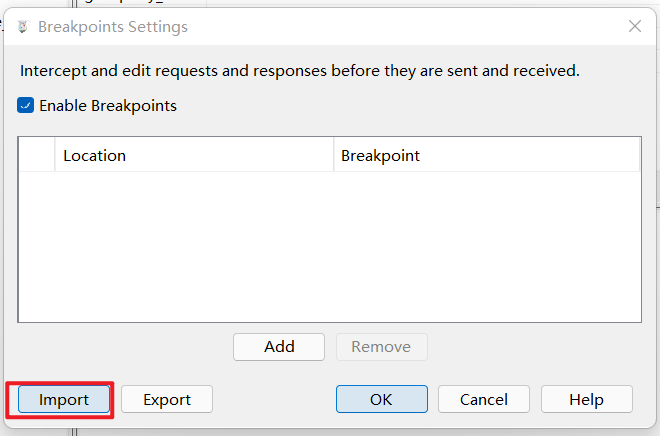This screenshot has height=436, width=660.
Task: Click the Breakpoints Settings title text
Action: pos(112,27)
